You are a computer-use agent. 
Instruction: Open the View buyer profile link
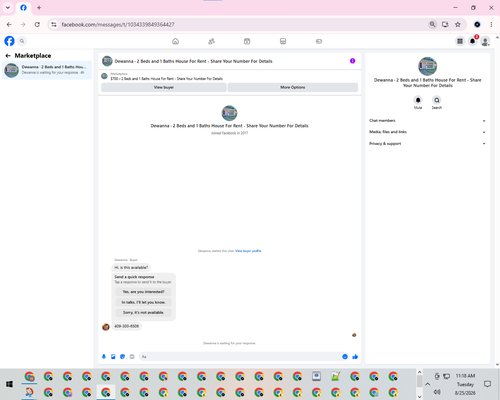point(248,251)
